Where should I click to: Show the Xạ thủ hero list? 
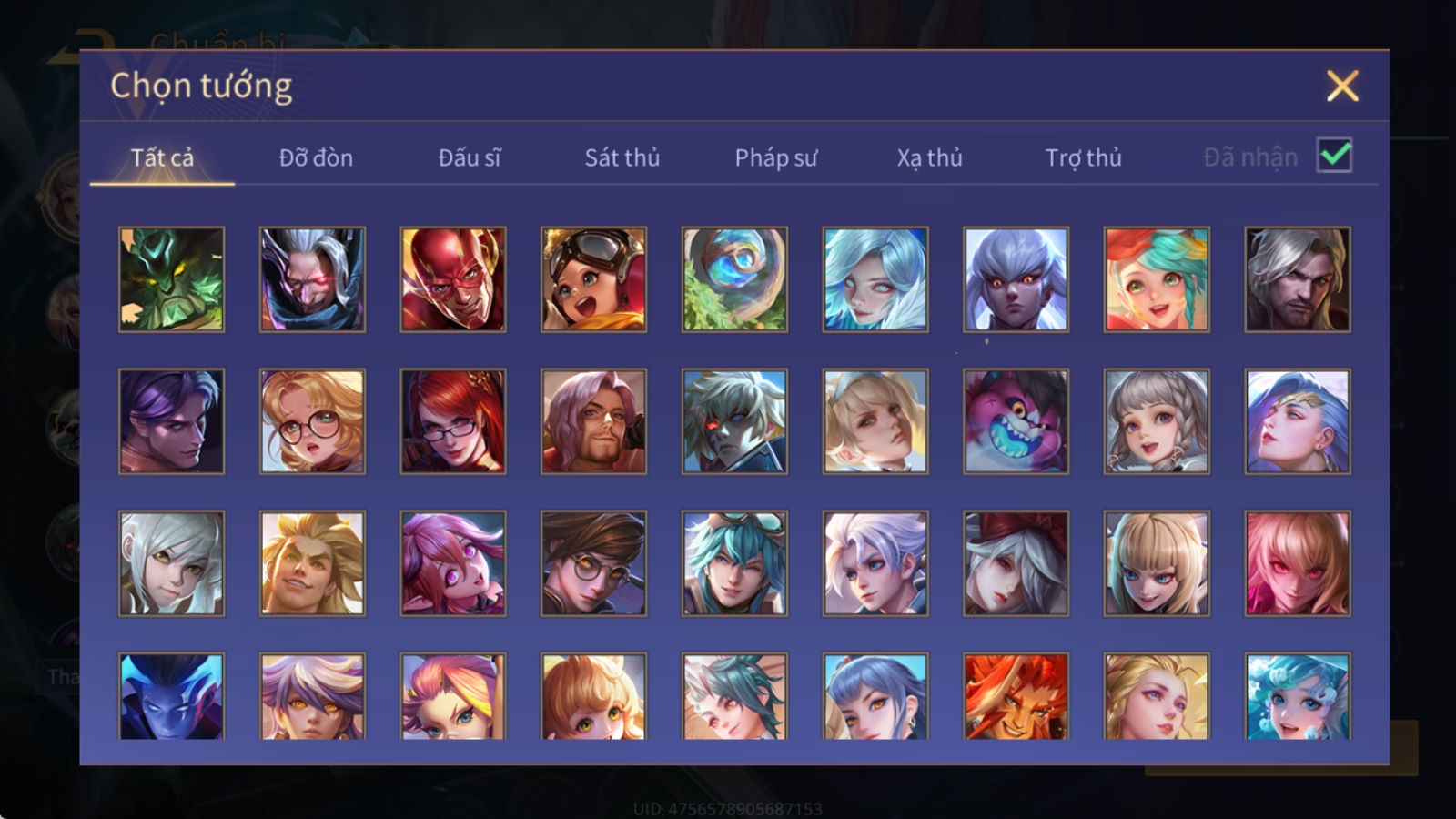pos(929,157)
